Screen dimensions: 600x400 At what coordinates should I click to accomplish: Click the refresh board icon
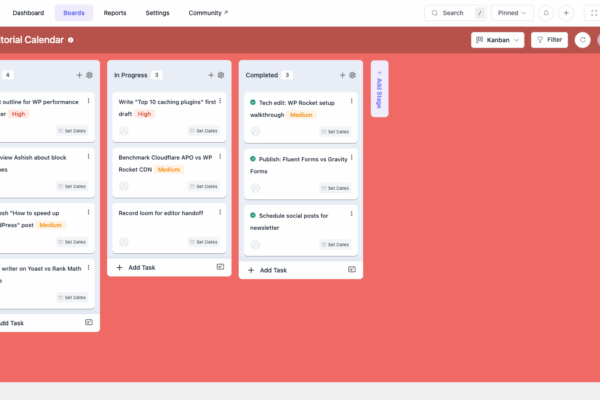582,40
